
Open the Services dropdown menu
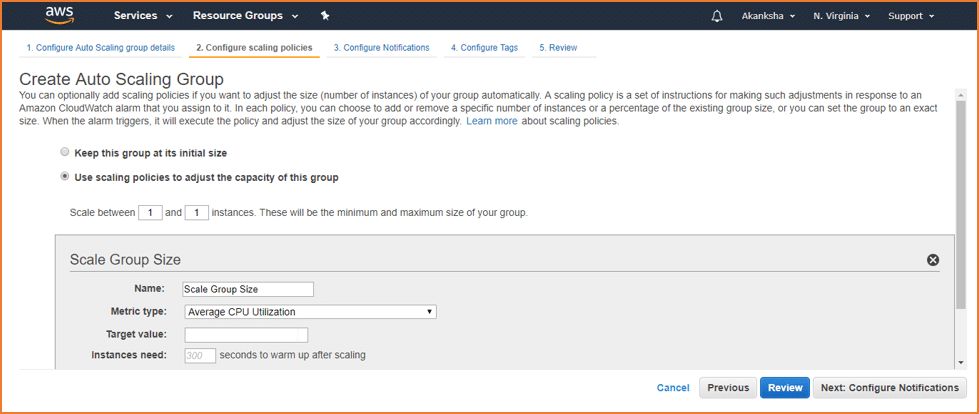coord(144,16)
